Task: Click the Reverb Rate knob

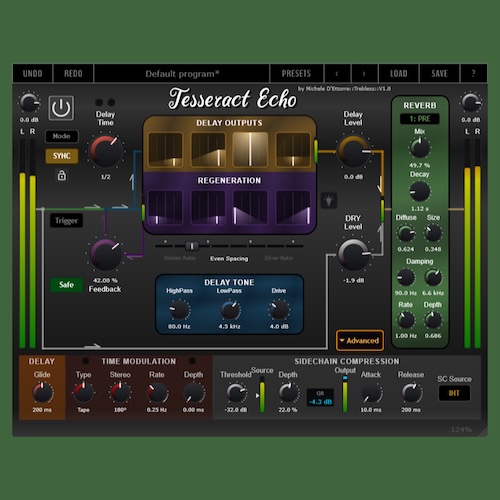Action: point(406,320)
